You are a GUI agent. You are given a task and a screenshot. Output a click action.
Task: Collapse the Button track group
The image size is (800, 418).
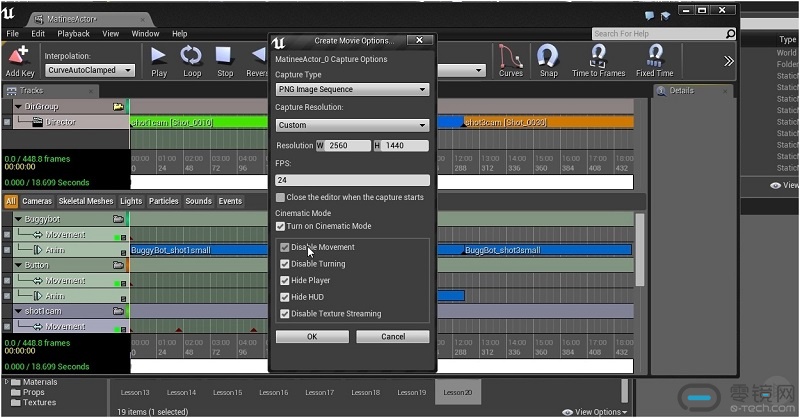[18, 265]
